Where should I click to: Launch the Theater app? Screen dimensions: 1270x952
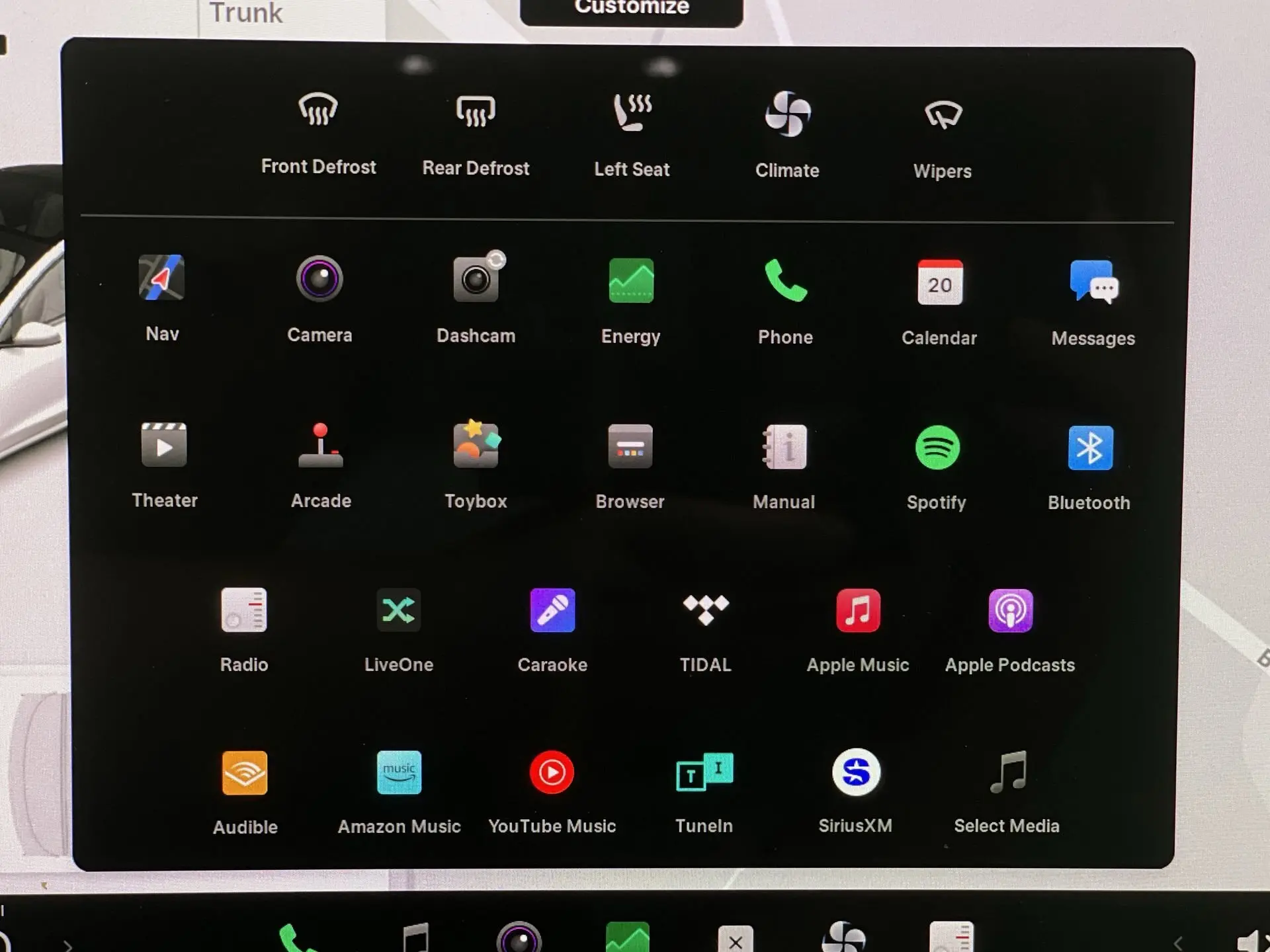(x=164, y=465)
